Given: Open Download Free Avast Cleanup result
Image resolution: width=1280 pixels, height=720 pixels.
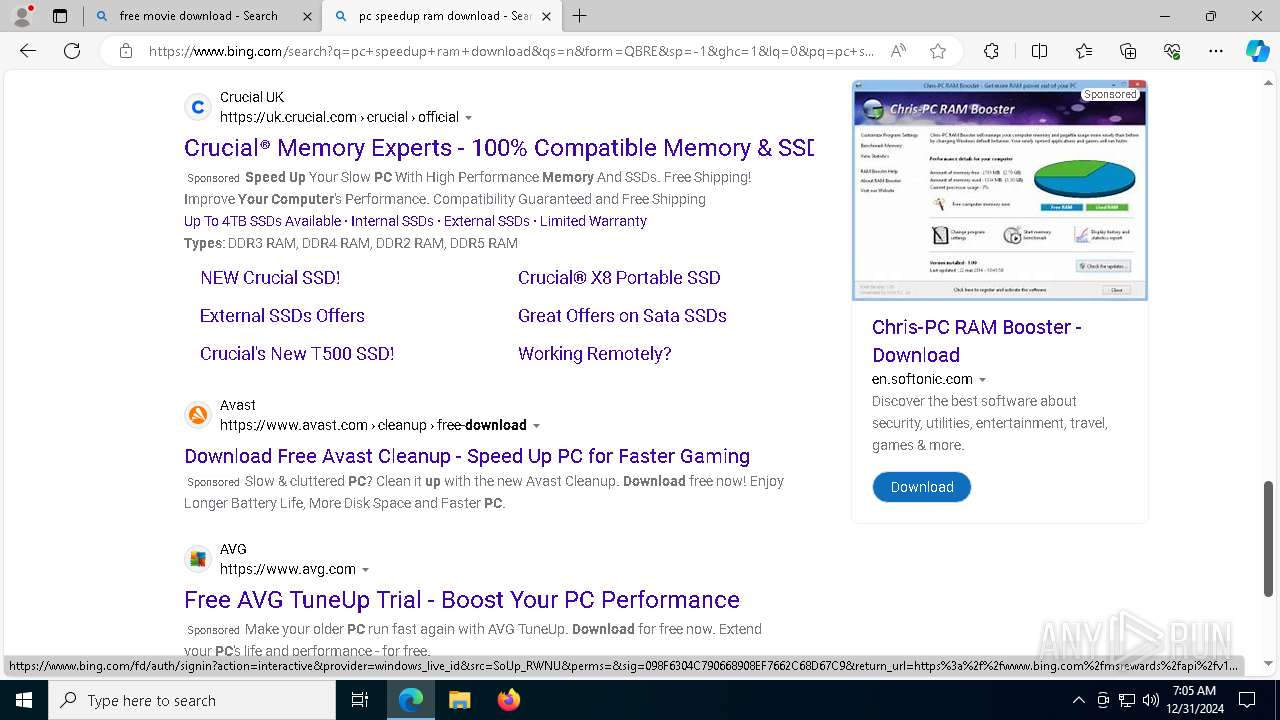Looking at the screenshot, I should [467, 456].
